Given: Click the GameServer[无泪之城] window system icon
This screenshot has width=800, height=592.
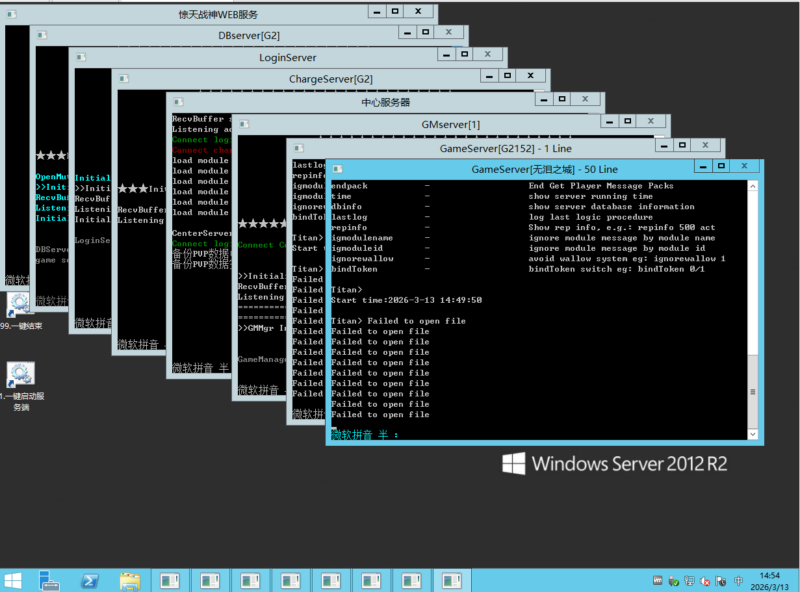Looking at the screenshot, I should point(338,169).
